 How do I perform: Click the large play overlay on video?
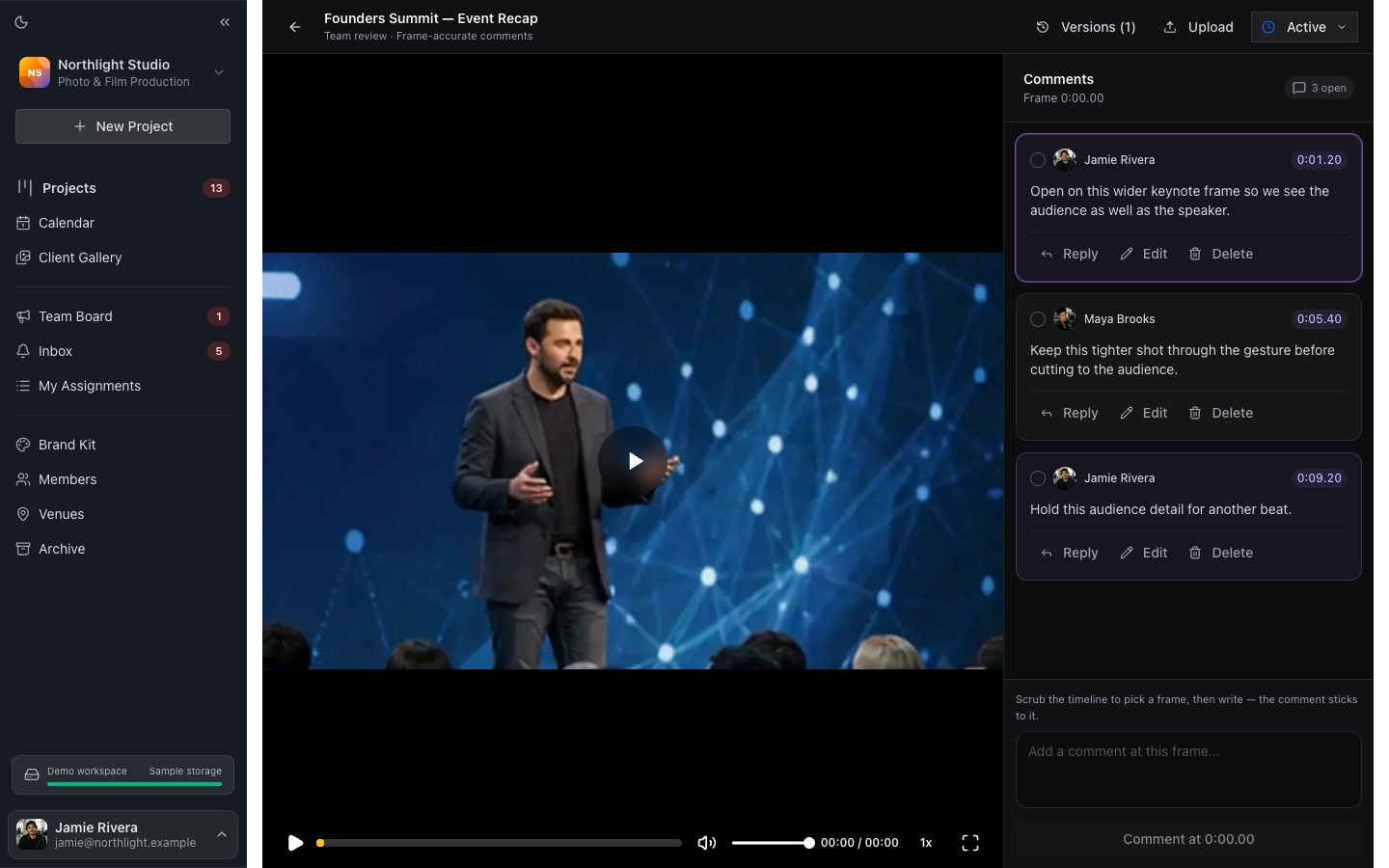click(x=633, y=461)
